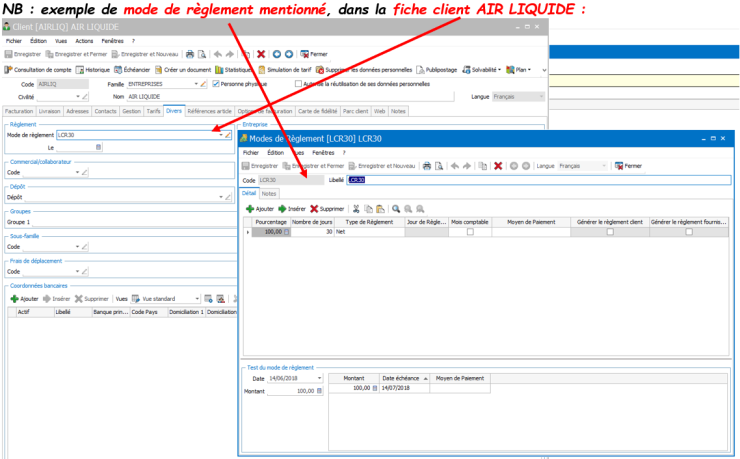
Task: Open Fichier menu in Client window
Action: click(14, 41)
